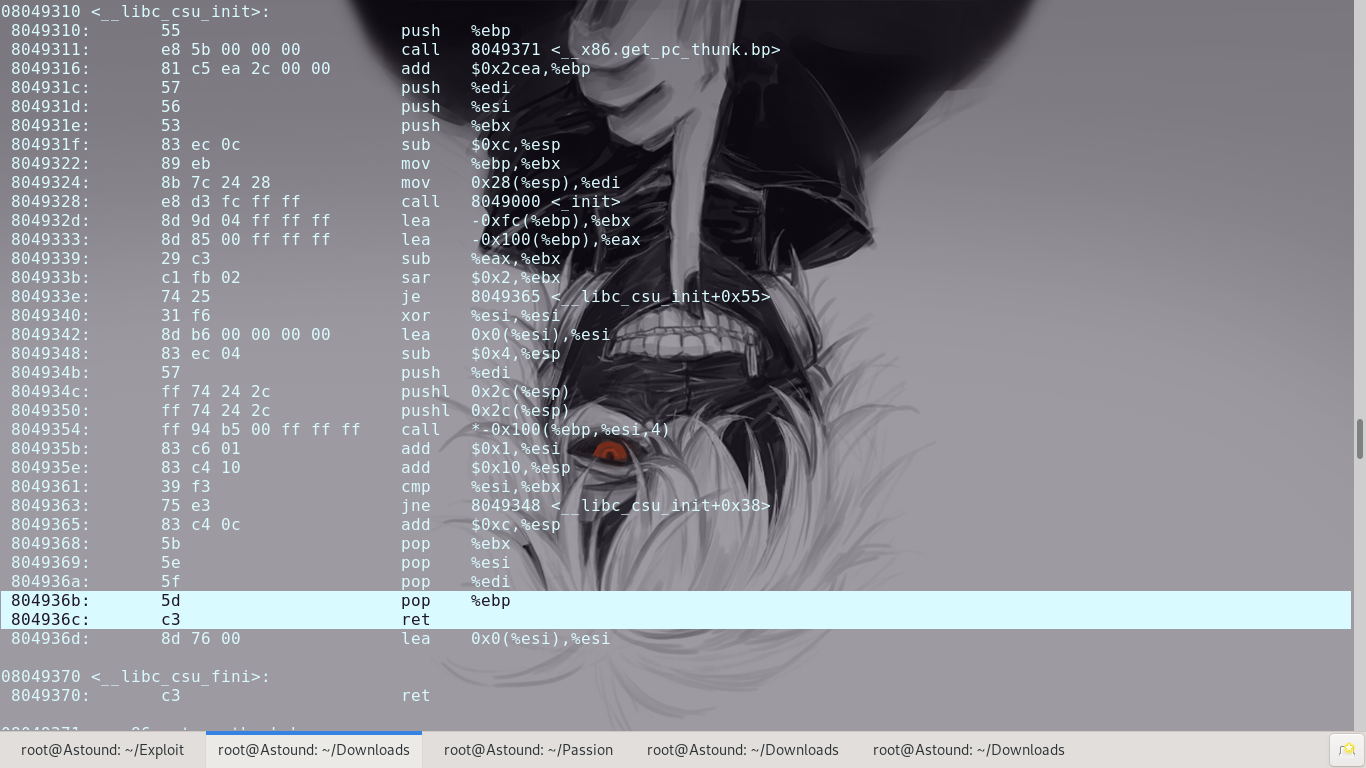This screenshot has width=1366, height=768.
Task: Click the sar $0x2,%ebx instruction
Action: tap(480, 278)
